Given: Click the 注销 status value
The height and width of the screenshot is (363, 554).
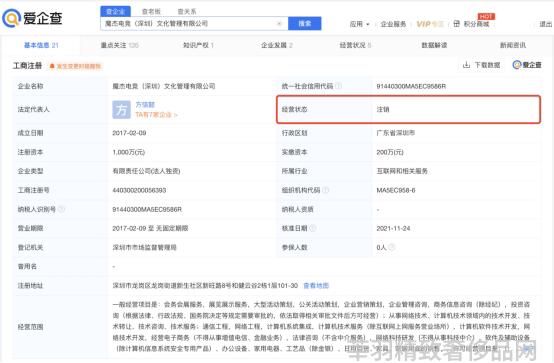Looking at the screenshot, I should [x=383, y=110].
